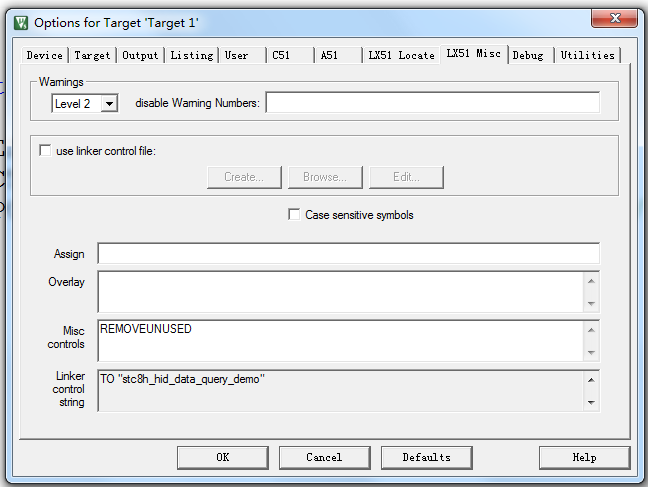
Task: Click Linker control string scroll up arrow
Action: coord(591,380)
